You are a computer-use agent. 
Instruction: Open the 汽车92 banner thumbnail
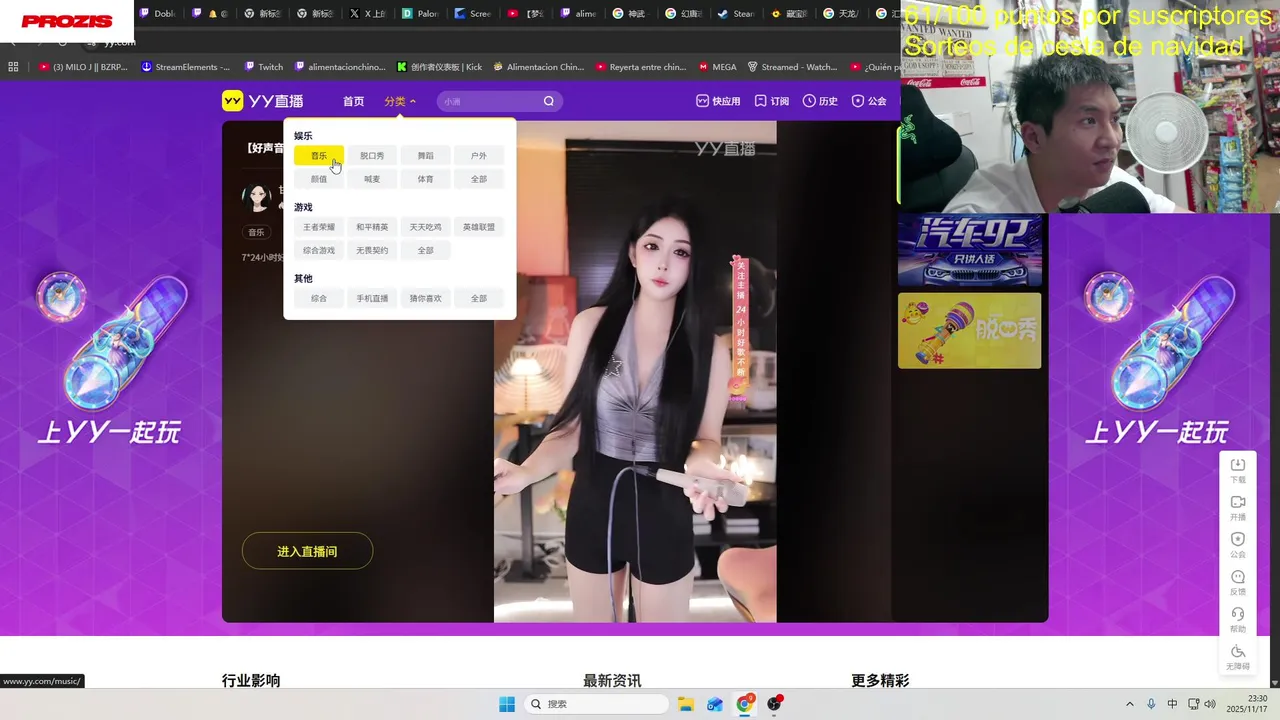[969, 250]
